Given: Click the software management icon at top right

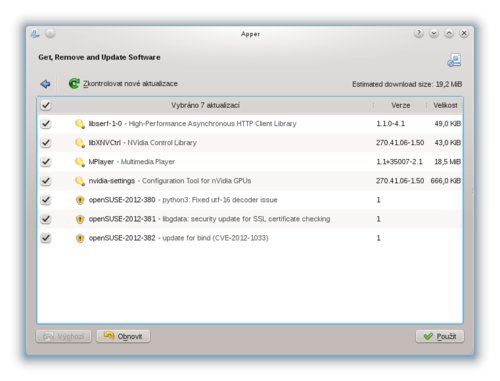Looking at the screenshot, I should 454,60.
